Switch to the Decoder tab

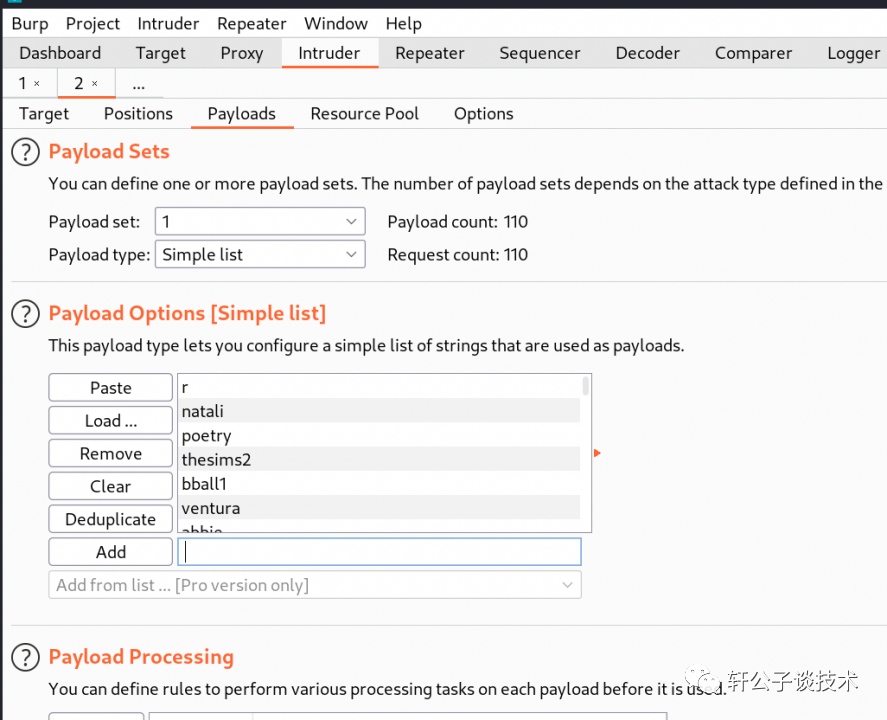tap(648, 53)
